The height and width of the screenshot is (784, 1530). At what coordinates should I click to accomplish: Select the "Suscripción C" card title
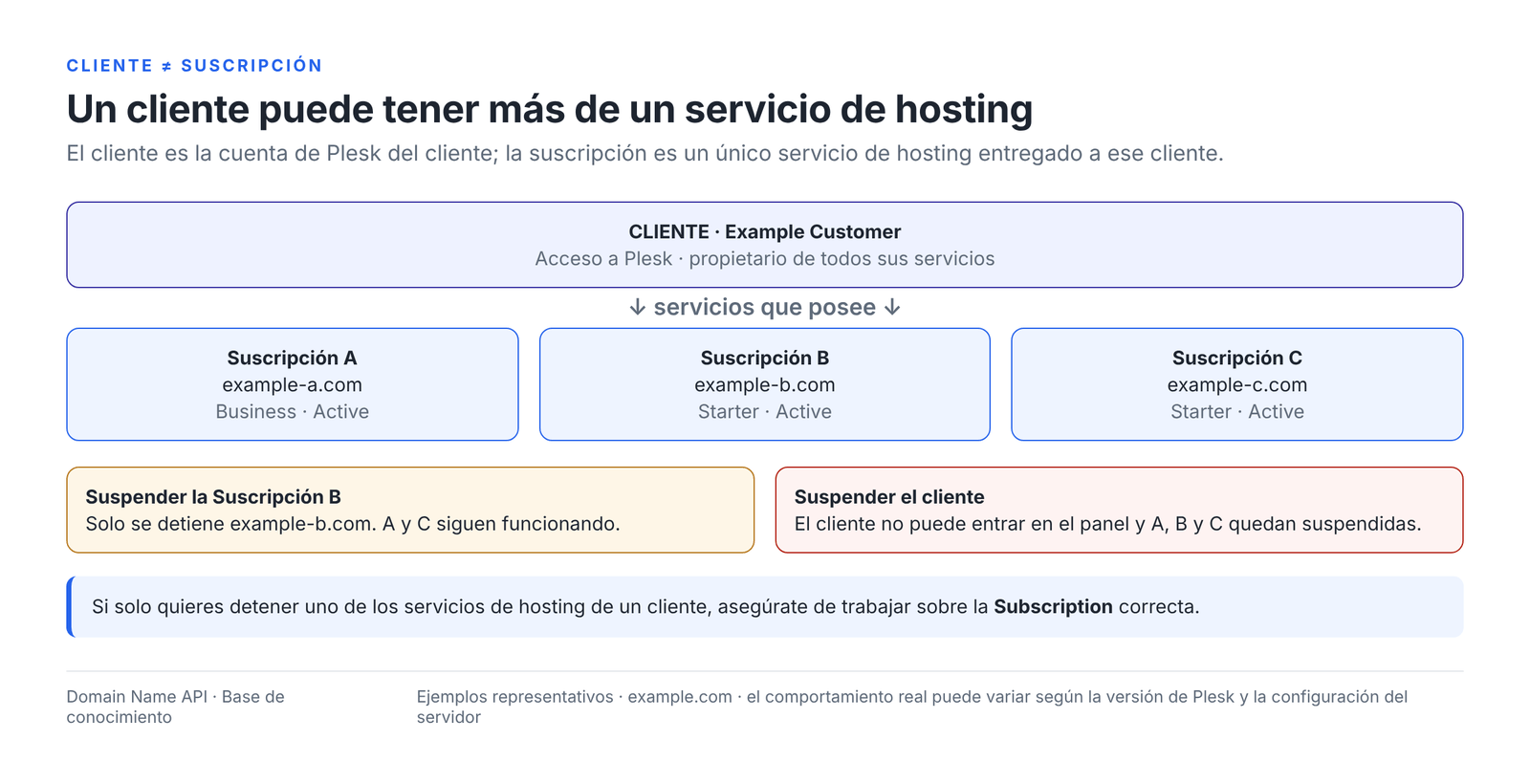[x=1237, y=358]
